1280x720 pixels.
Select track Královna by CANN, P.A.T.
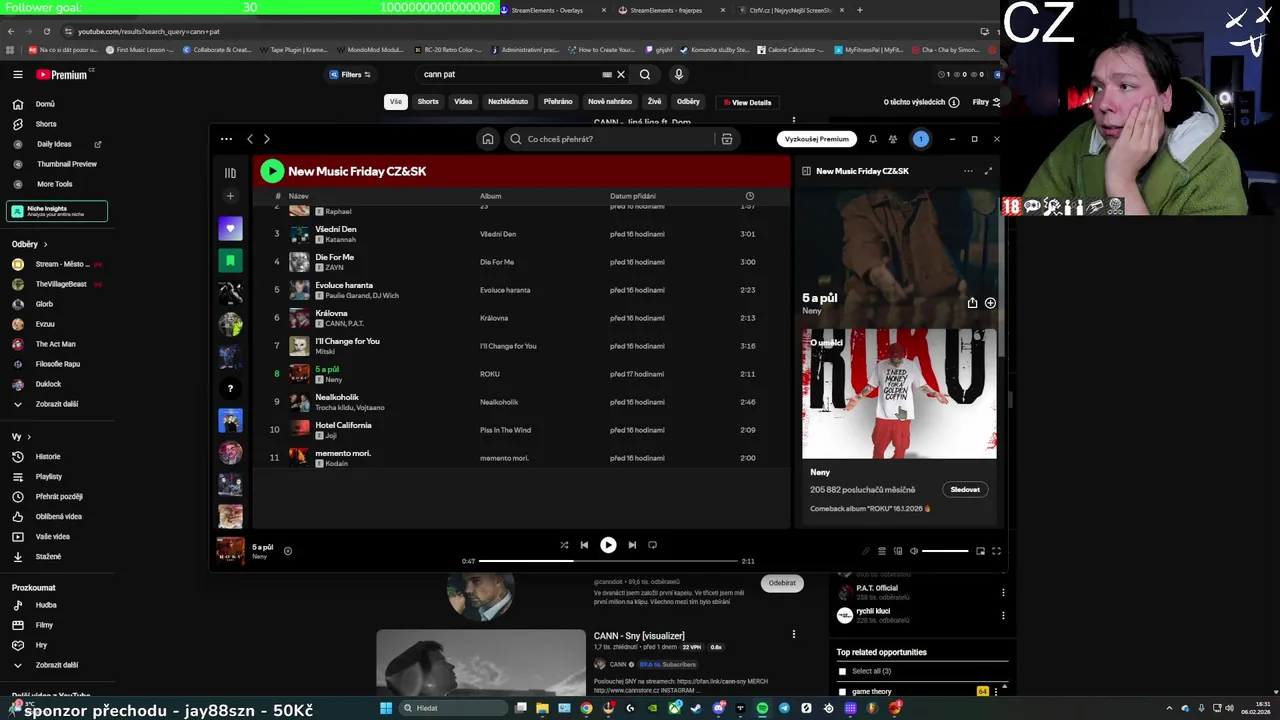521,318
